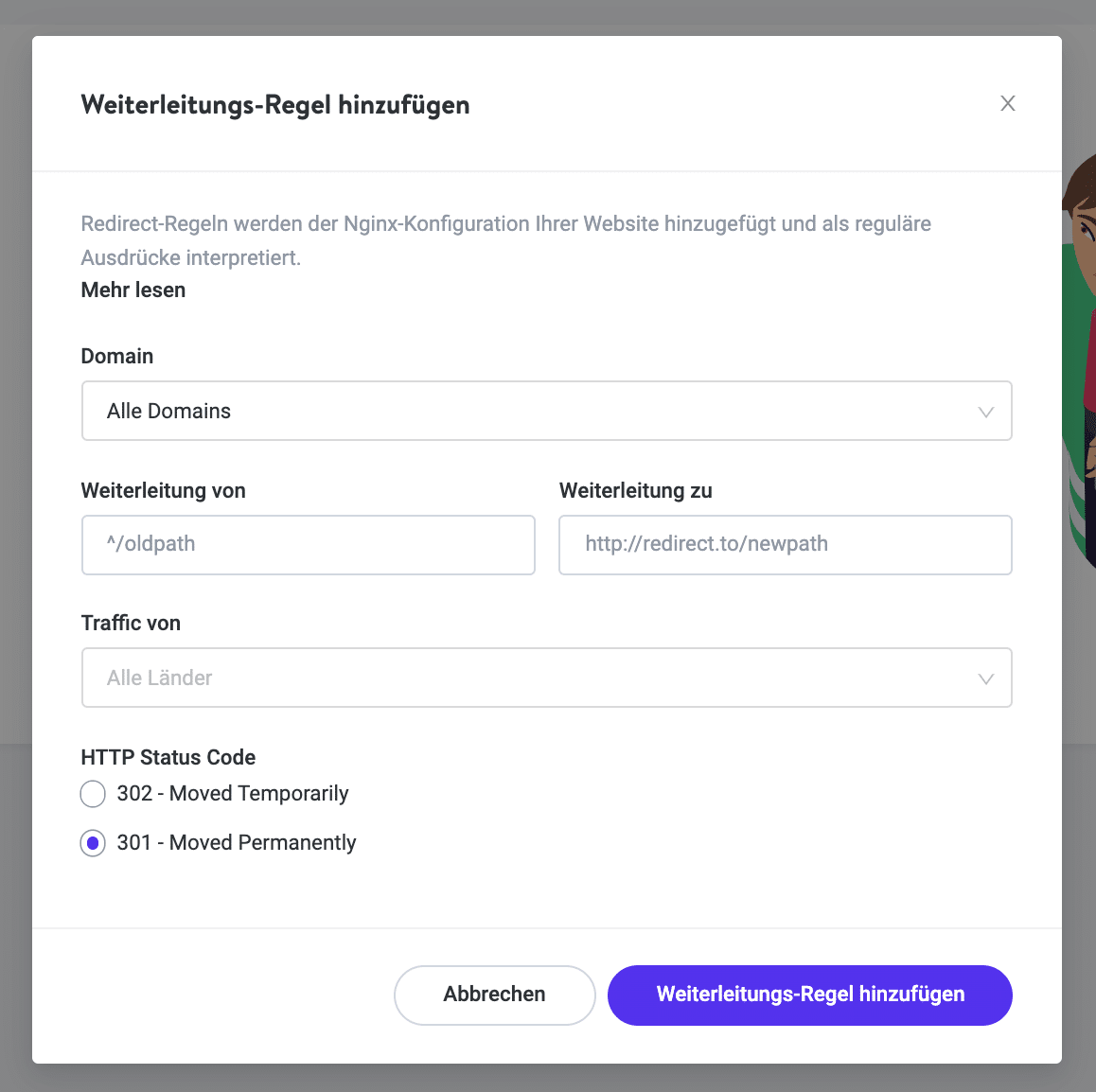Focus the Weiterleitung von input field
1096x1092 pixels.
click(308, 545)
